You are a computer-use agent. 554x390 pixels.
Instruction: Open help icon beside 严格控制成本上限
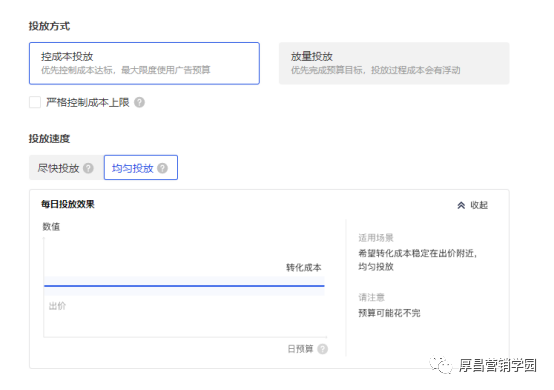140,102
